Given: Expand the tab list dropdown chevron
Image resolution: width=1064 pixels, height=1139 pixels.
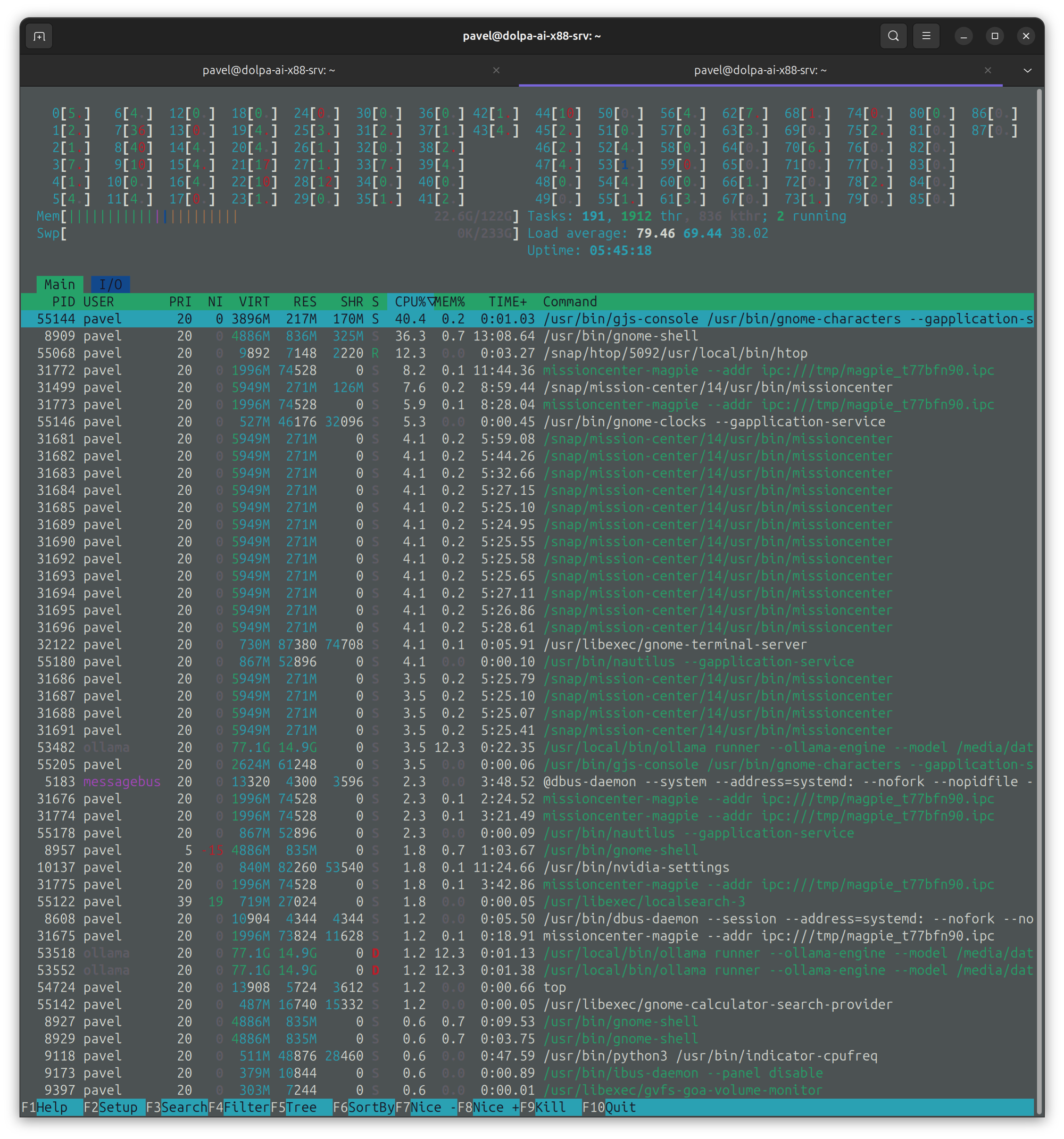Looking at the screenshot, I should tap(1027, 70).
